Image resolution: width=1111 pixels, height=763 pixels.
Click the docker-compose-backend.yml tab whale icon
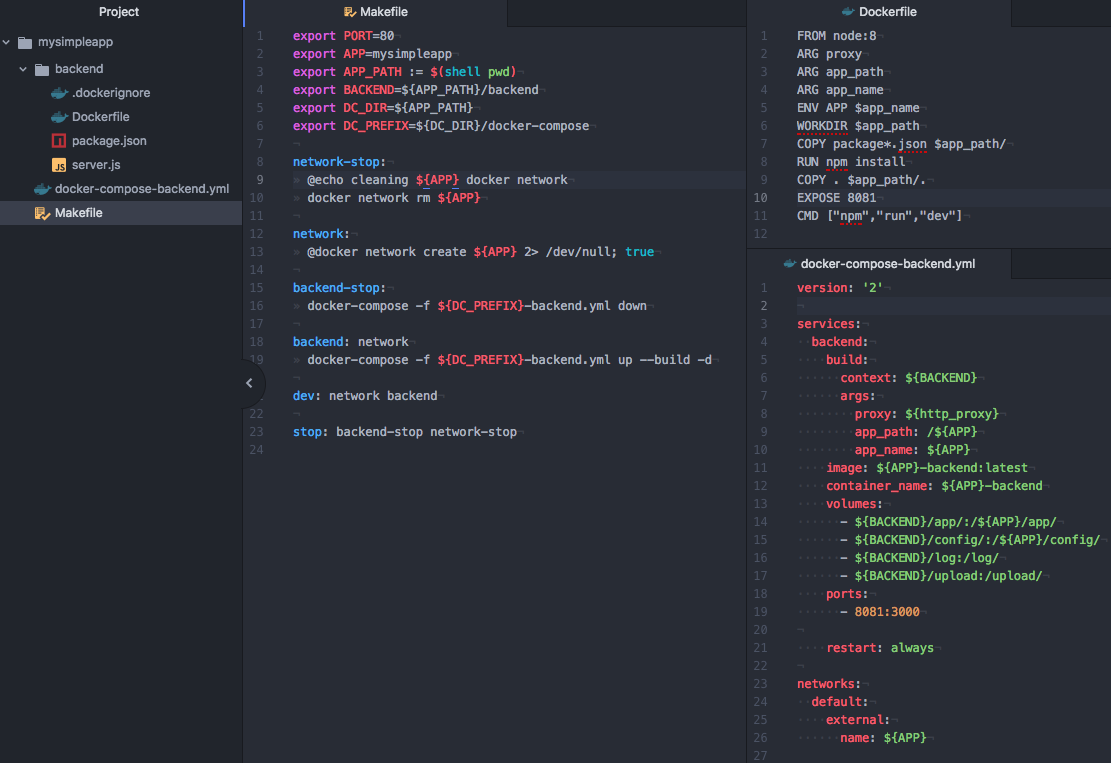(789, 264)
